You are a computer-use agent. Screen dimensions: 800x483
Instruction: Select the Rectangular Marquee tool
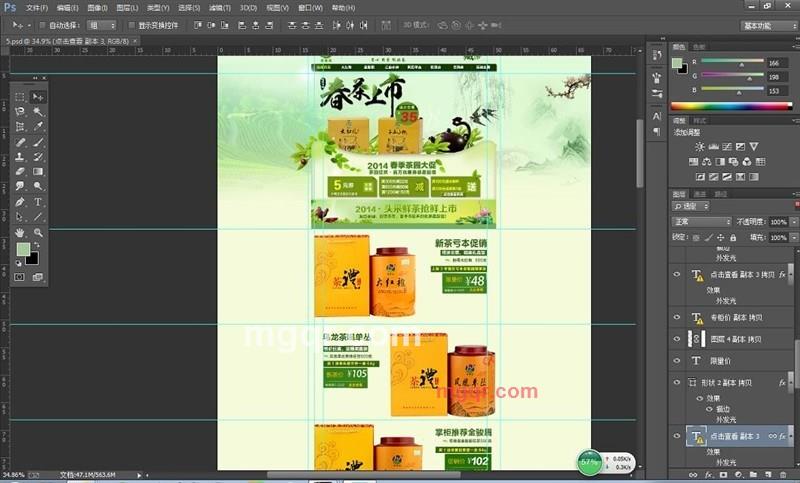coord(20,97)
